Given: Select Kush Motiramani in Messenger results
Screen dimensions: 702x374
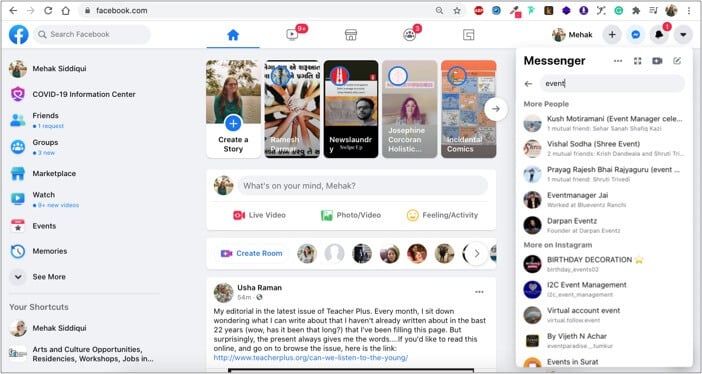Looking at the screenshot, I should (604, 123).
